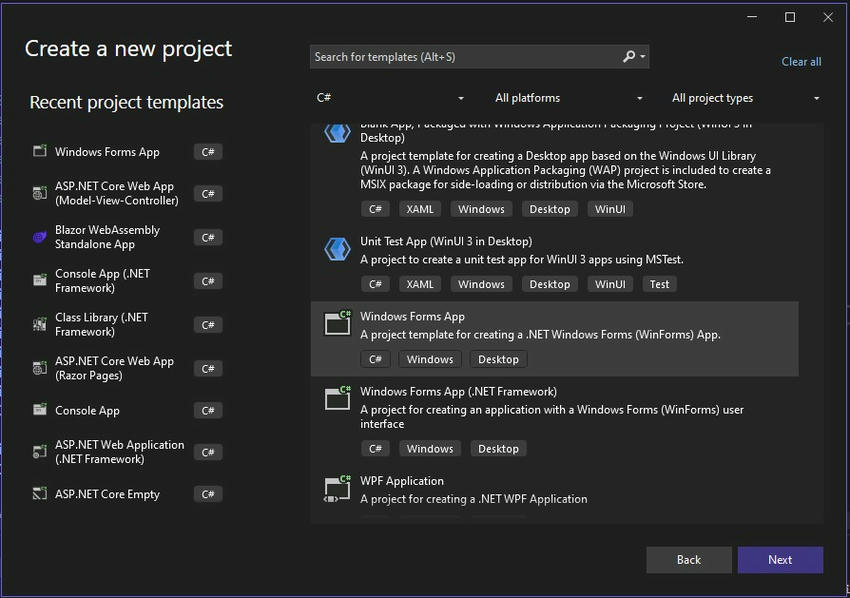
Task: Expand the All platforms dropdown
Action: tap(568, 98)
